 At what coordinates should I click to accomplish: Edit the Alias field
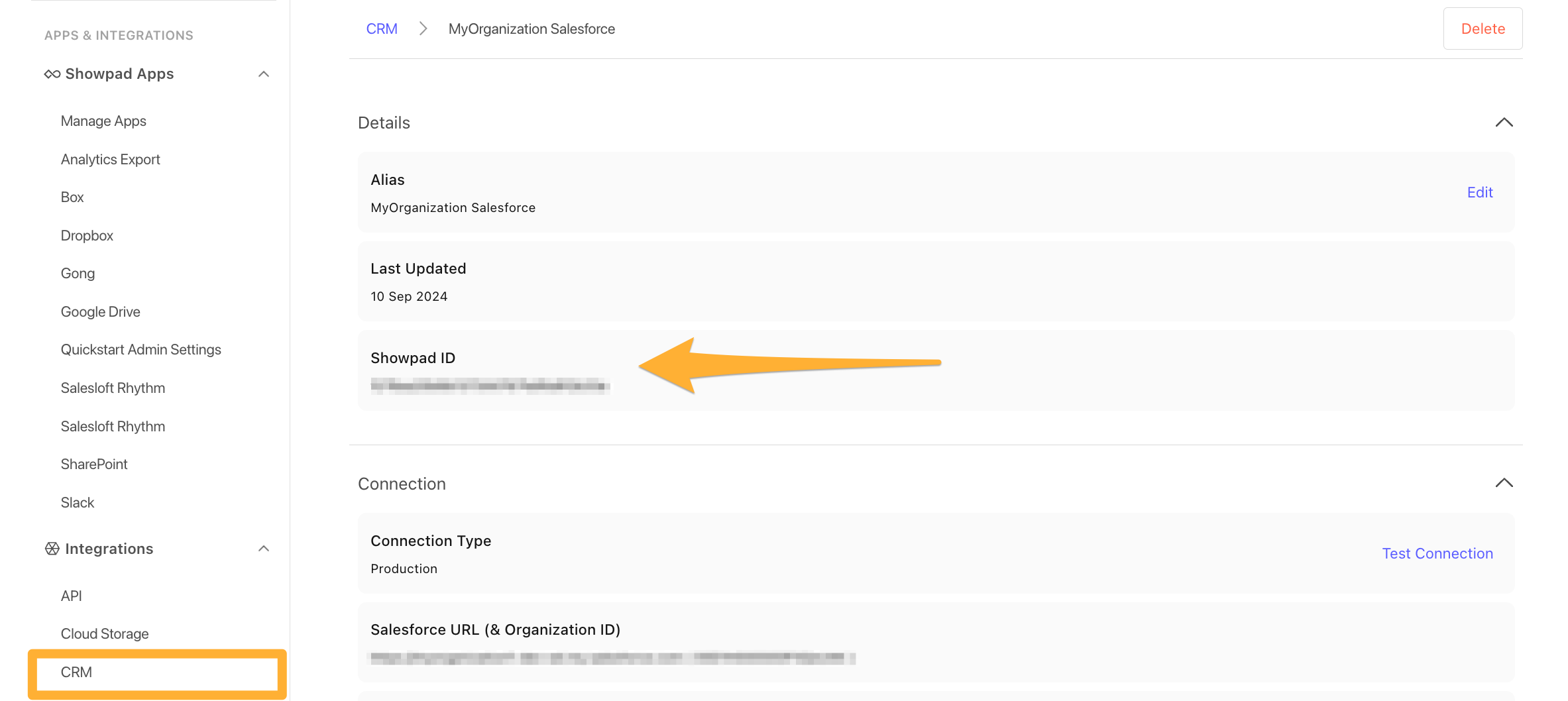click(x=1480, y=193)
